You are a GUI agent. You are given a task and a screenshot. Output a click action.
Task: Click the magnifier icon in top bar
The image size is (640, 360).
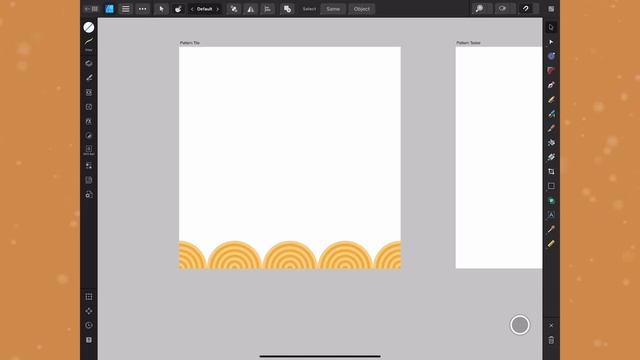(479, 9)
